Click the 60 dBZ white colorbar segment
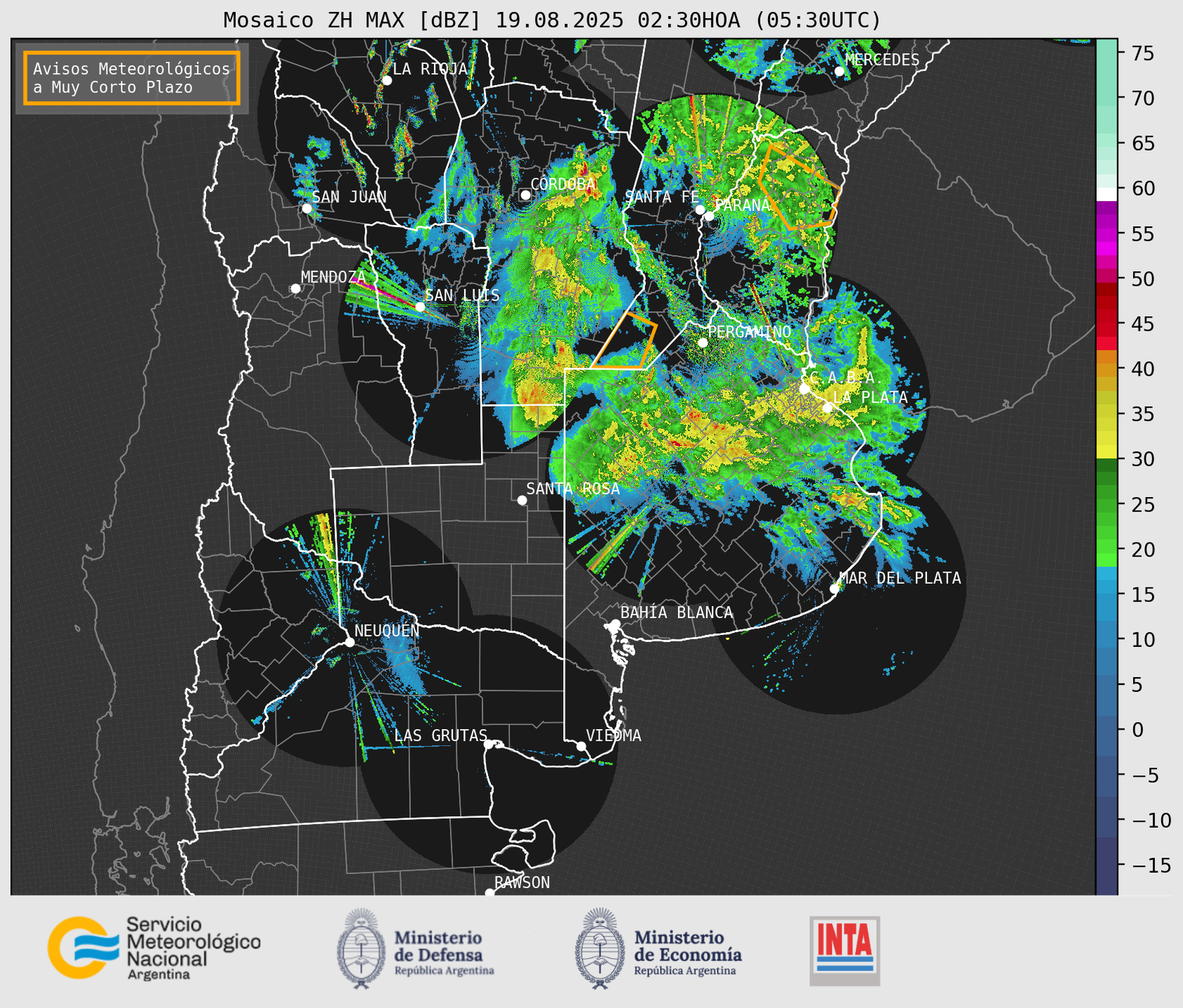Viewport: 1183px width, 1008px height. point(1107,194)
